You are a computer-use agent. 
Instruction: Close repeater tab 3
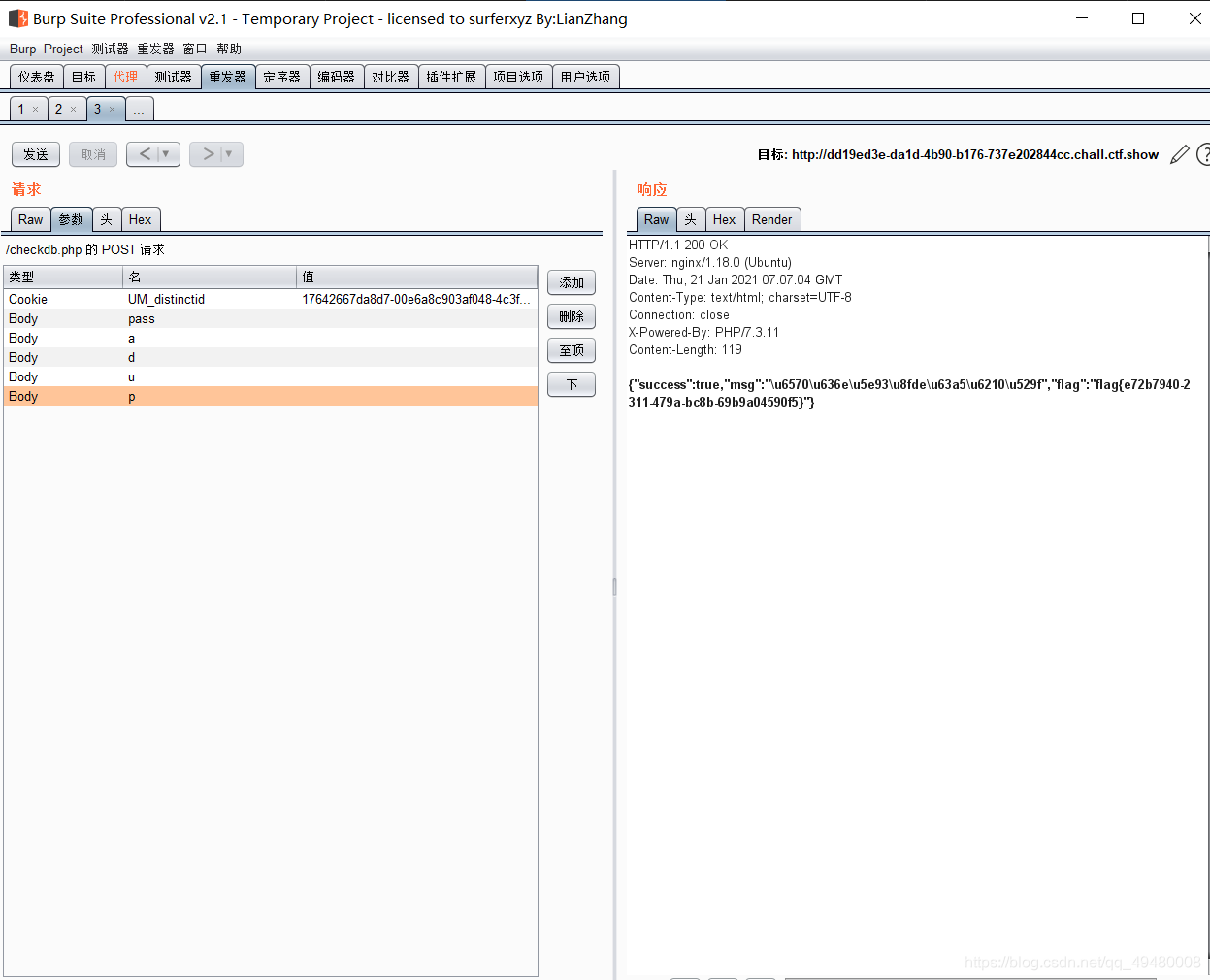tap(113, 110)
